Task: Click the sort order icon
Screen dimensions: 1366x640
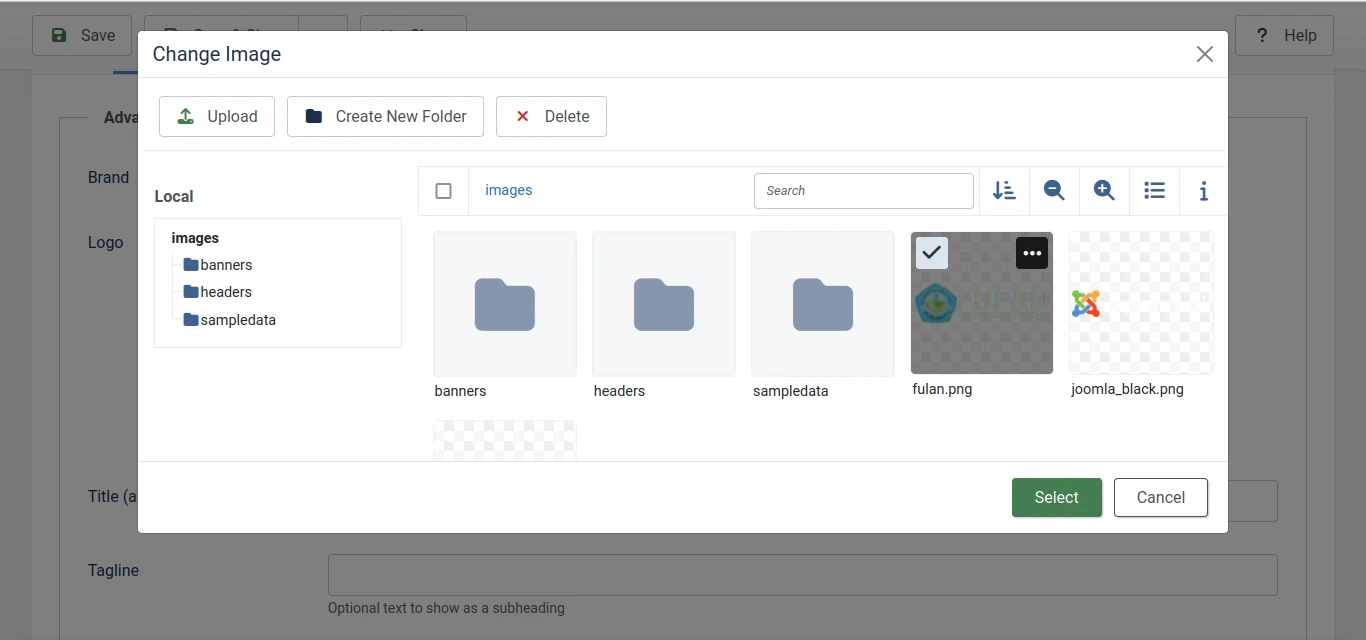Action: click(x=1004, y=191)
